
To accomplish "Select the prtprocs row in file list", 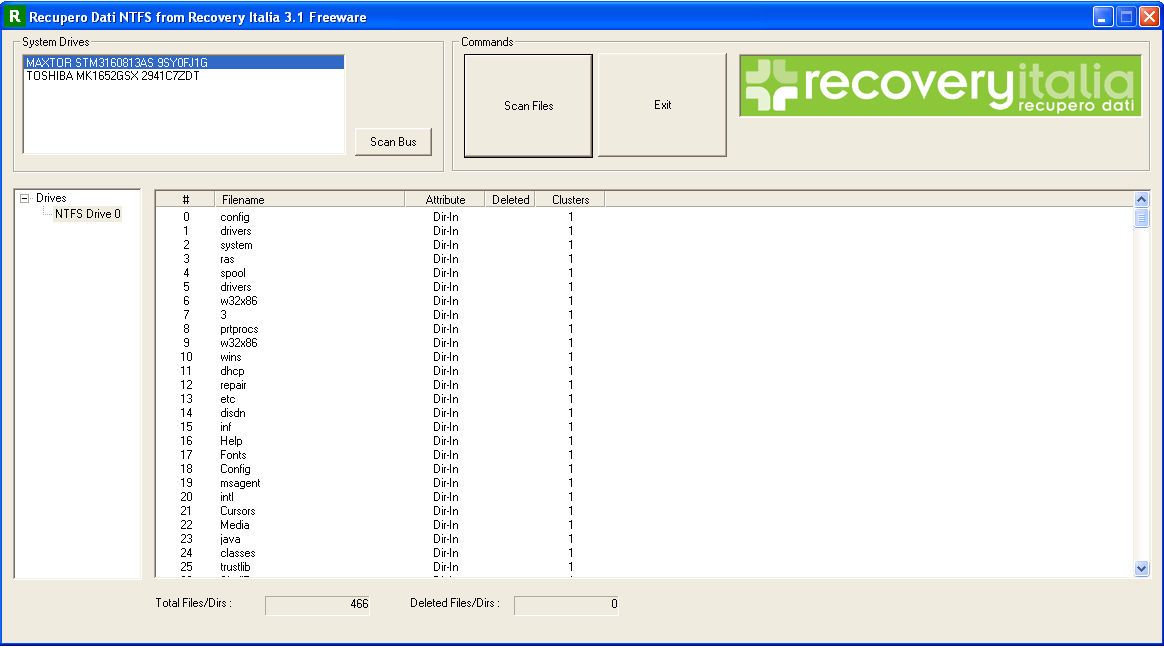I will [239, 329].
